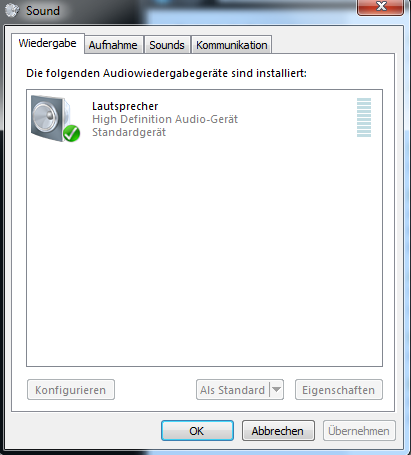Click empty area of device list
The height and width of the screenshot is (455, 411).
[204, 253]
